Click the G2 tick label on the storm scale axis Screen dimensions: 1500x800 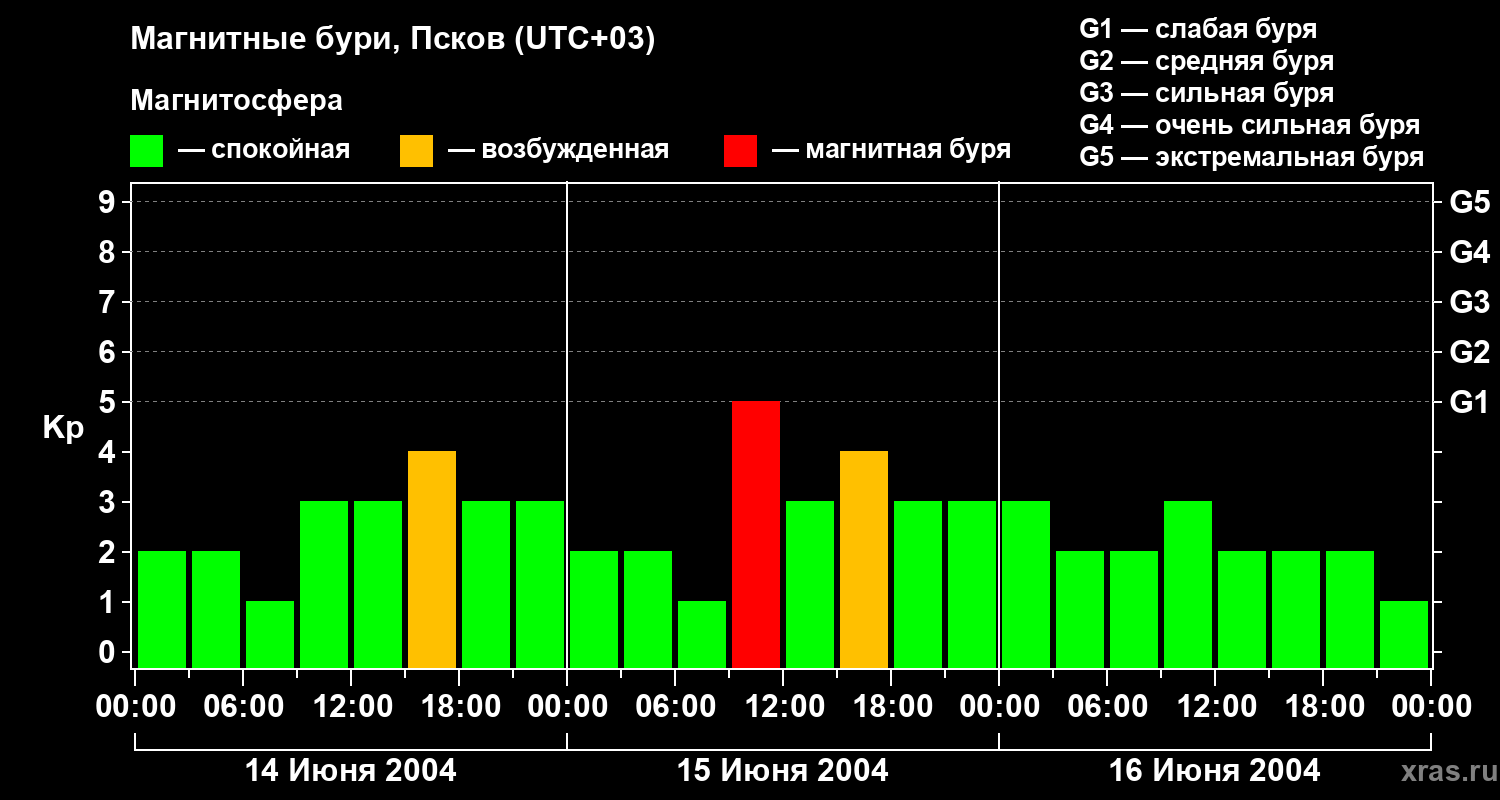[x=1469, y=352]
